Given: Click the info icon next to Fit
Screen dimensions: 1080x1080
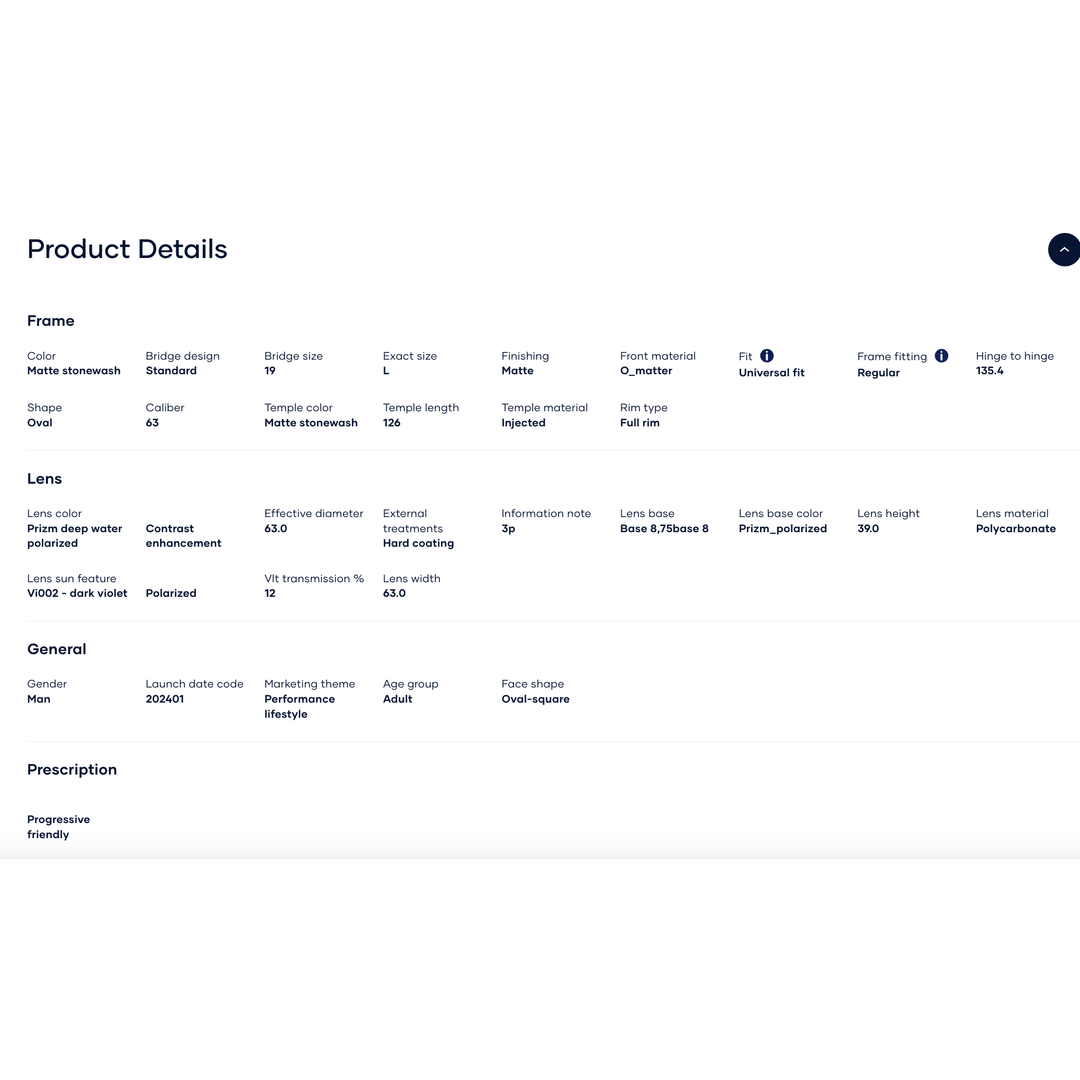Looking at the screenshot, I should [x=767, y=356].
